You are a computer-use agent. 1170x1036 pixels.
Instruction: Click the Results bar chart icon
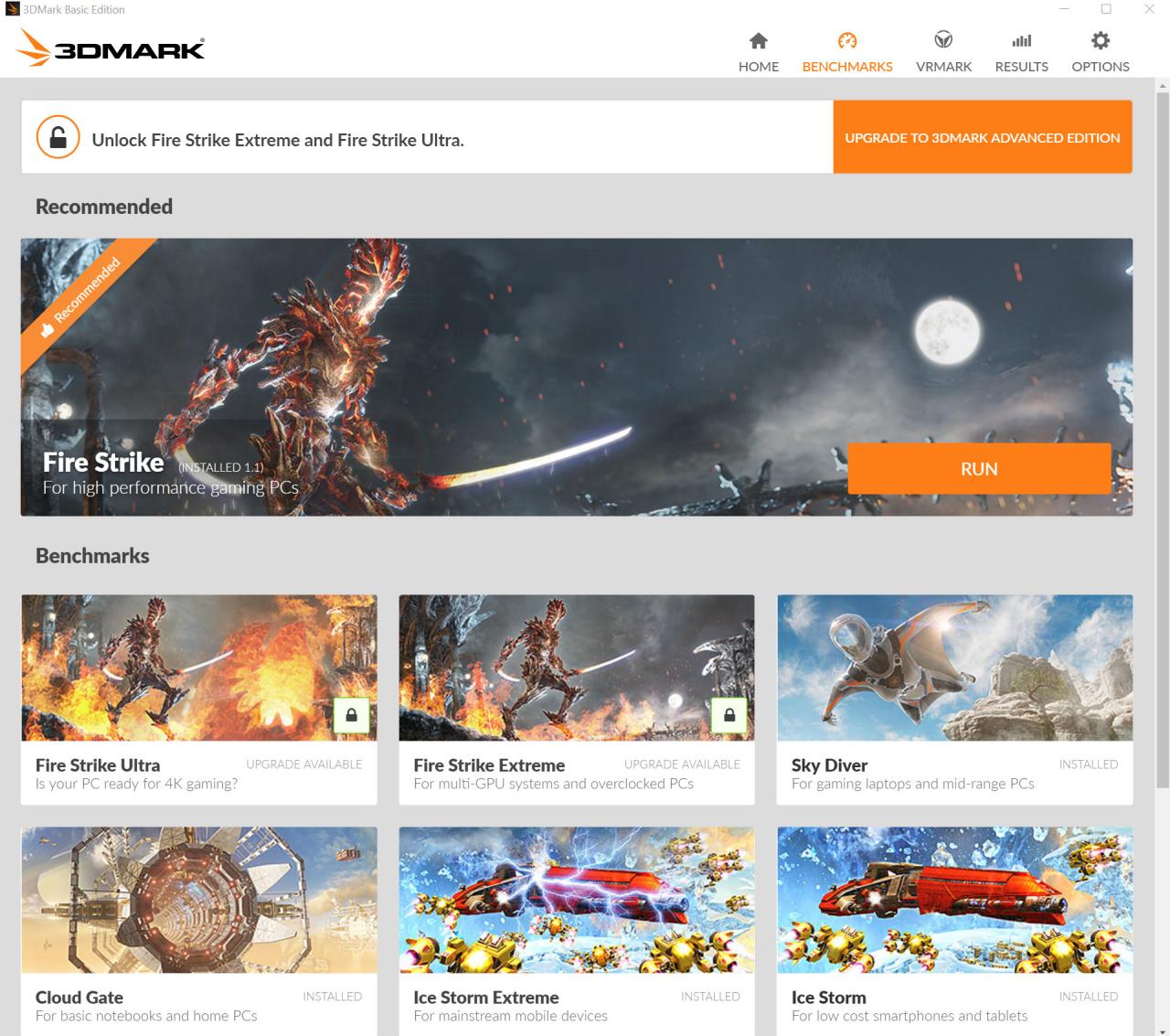(1022, 40)
